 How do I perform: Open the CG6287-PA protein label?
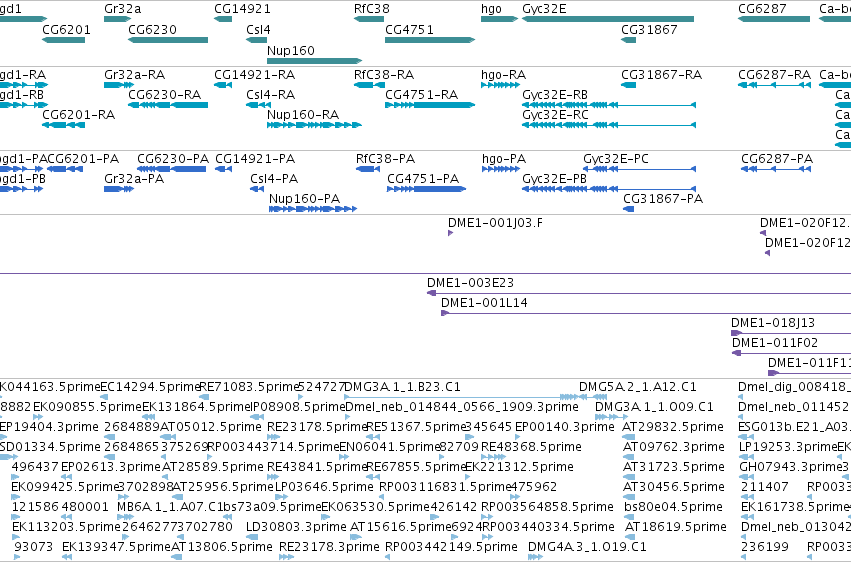click(777, 158)
